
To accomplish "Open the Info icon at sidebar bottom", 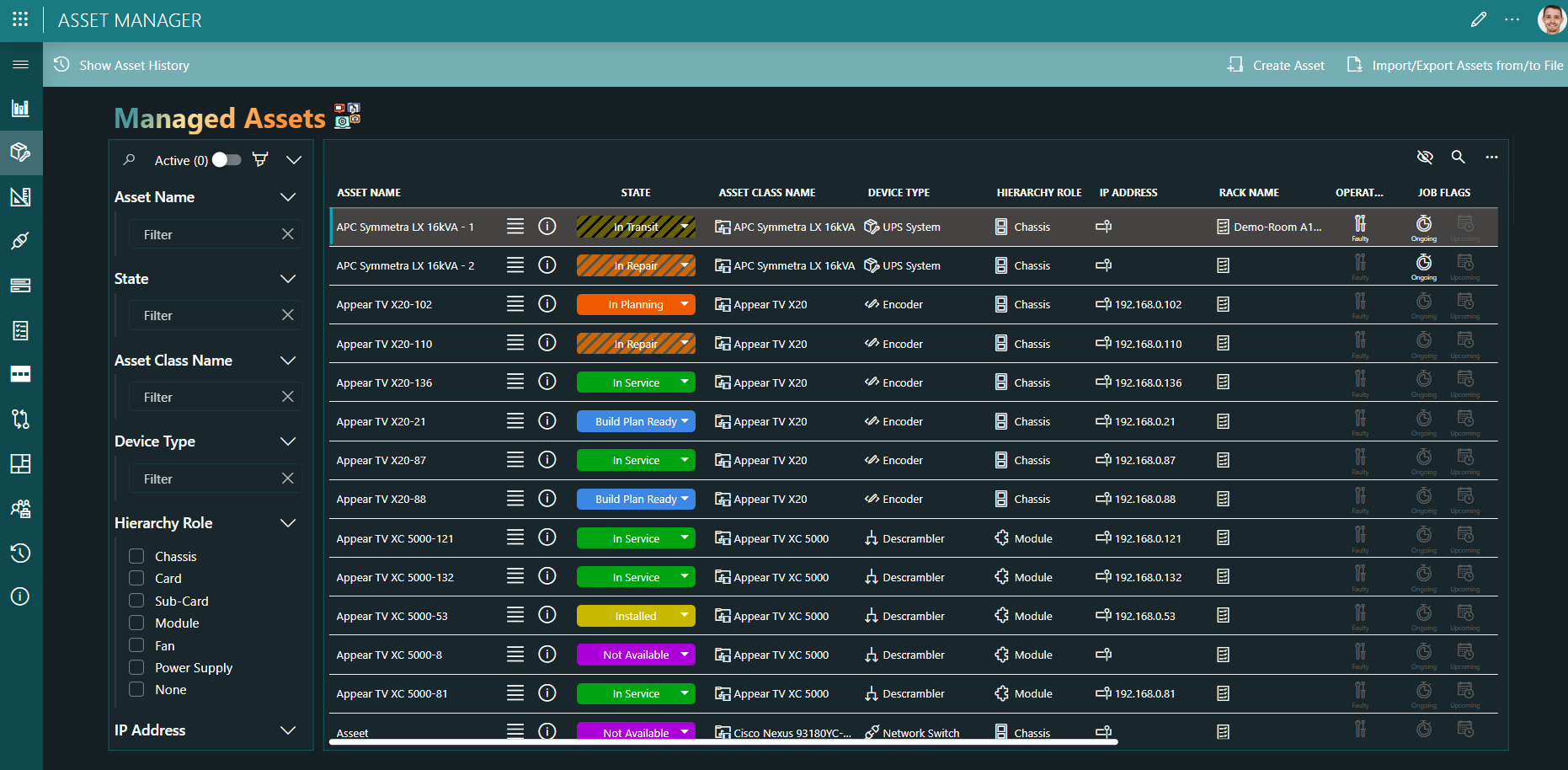I will tap(20, 596).
